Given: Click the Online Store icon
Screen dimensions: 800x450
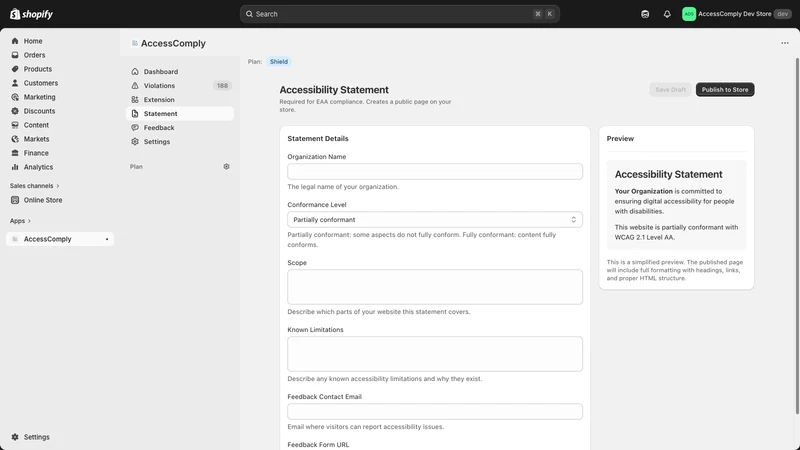Looking at the screenshot, I should (x=15, y=200).
